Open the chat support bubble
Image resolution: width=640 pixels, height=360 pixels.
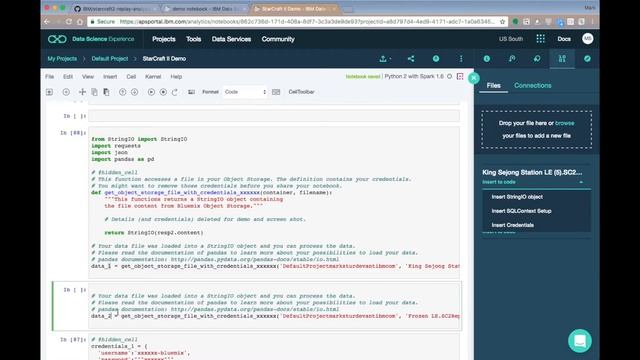click(x=580, y=340)
